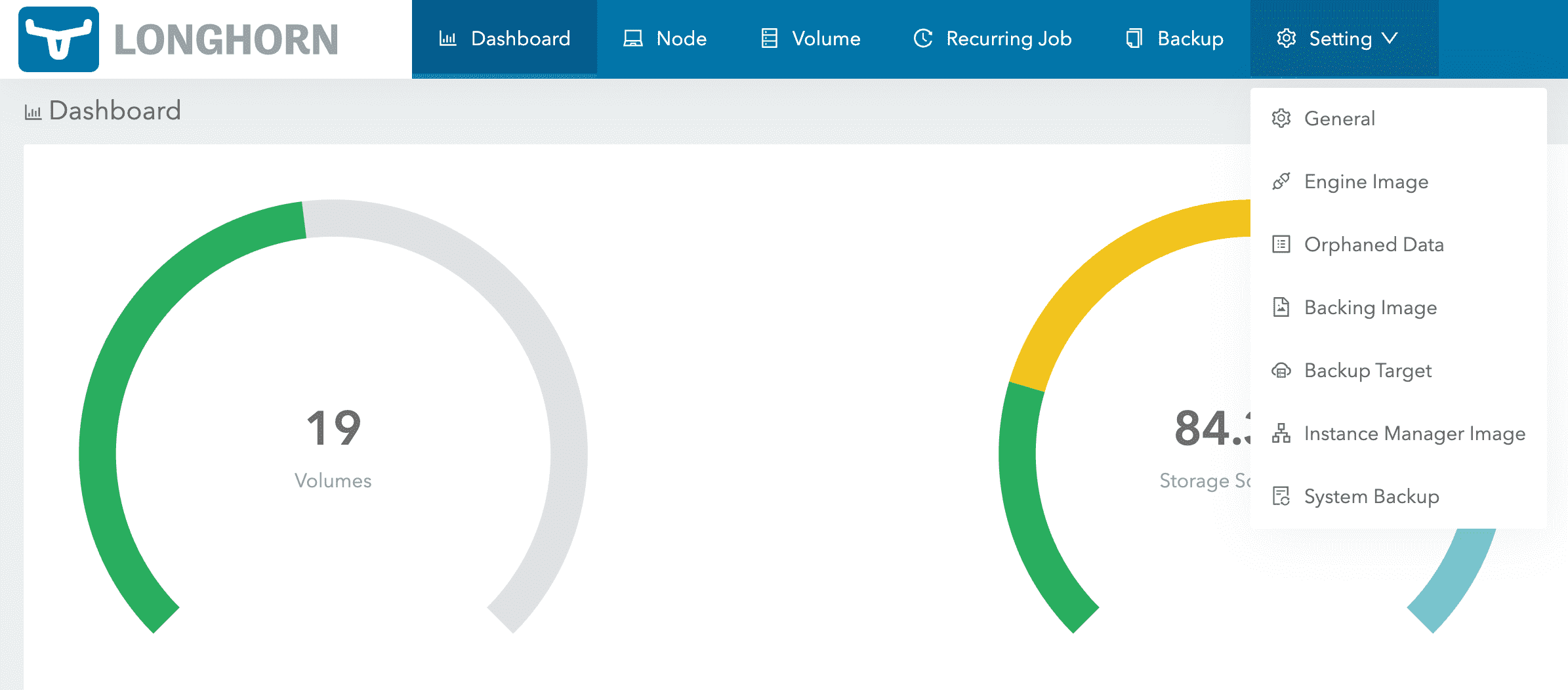Click the Volume server icon
The height and width of the screenshot is (690, 1568).
click(x=769, y=39)
